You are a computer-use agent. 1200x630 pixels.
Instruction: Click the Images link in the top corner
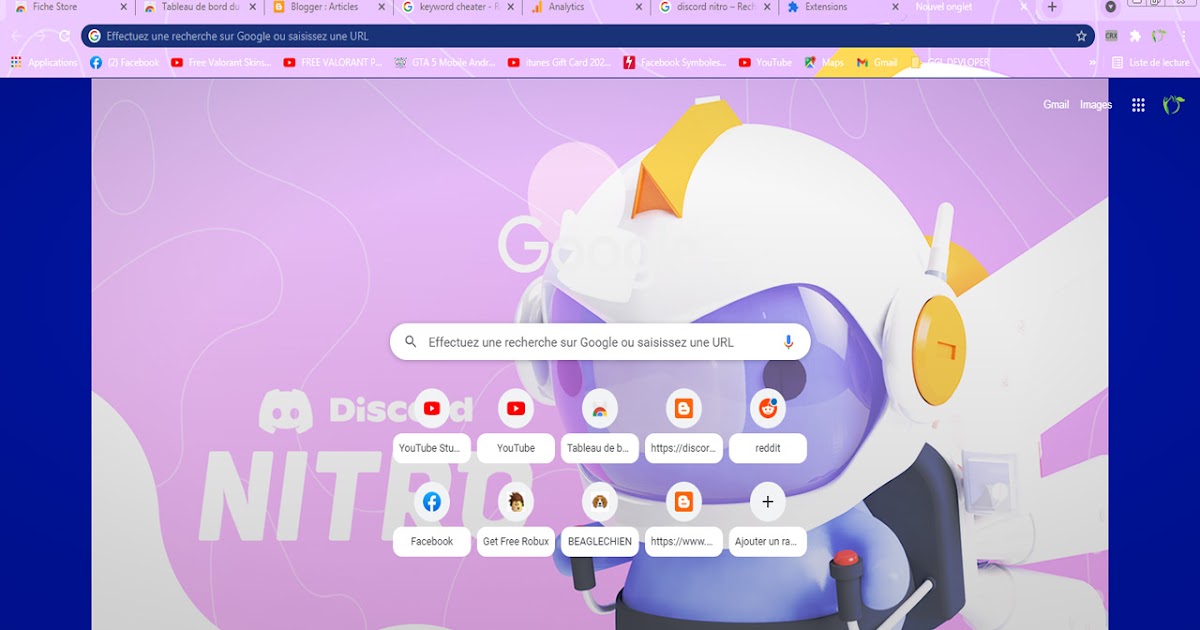coord(1095,104)
